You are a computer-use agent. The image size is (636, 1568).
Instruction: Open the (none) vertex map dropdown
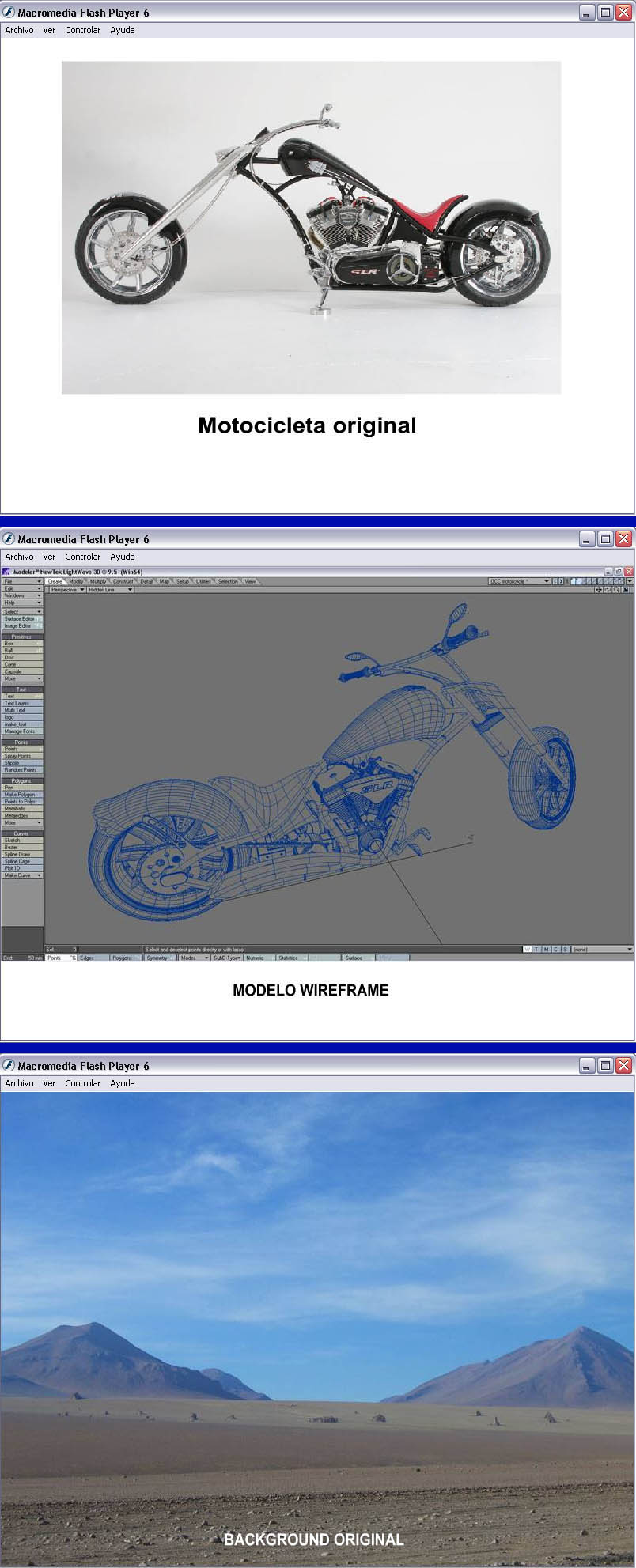[x=602, y=949]
